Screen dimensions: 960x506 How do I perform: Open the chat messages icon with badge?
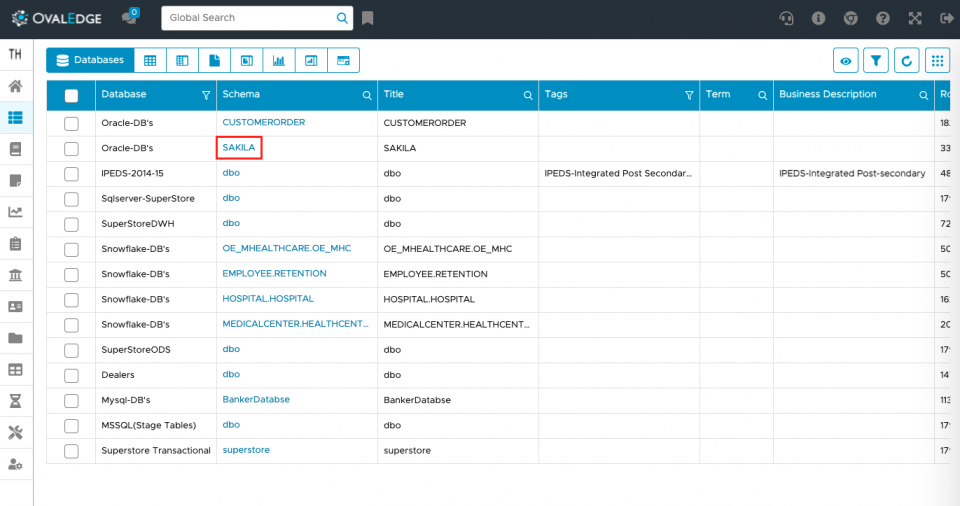[130, 17]
